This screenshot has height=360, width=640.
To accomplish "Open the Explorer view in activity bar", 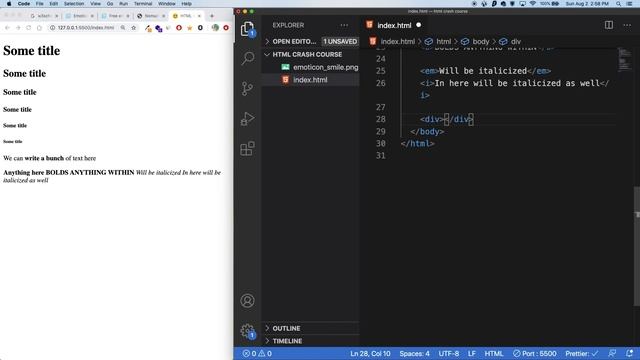I will [x=247, y=29].
